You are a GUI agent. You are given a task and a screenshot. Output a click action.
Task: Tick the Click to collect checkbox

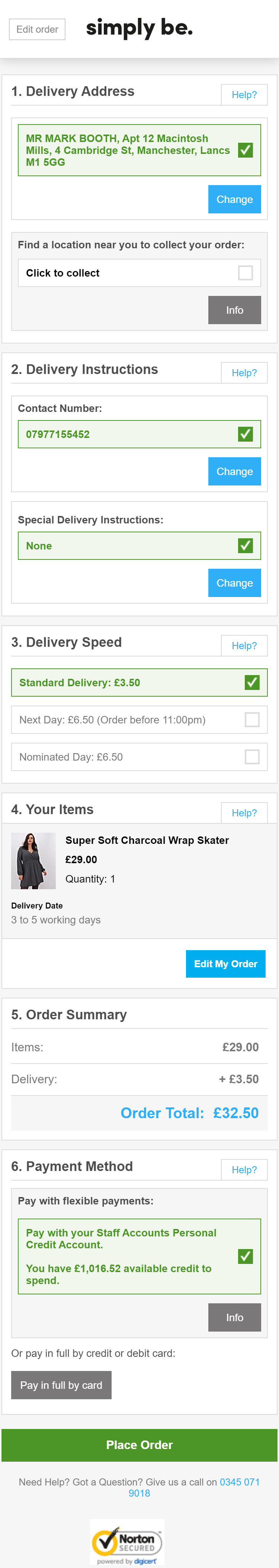(245, 273)
